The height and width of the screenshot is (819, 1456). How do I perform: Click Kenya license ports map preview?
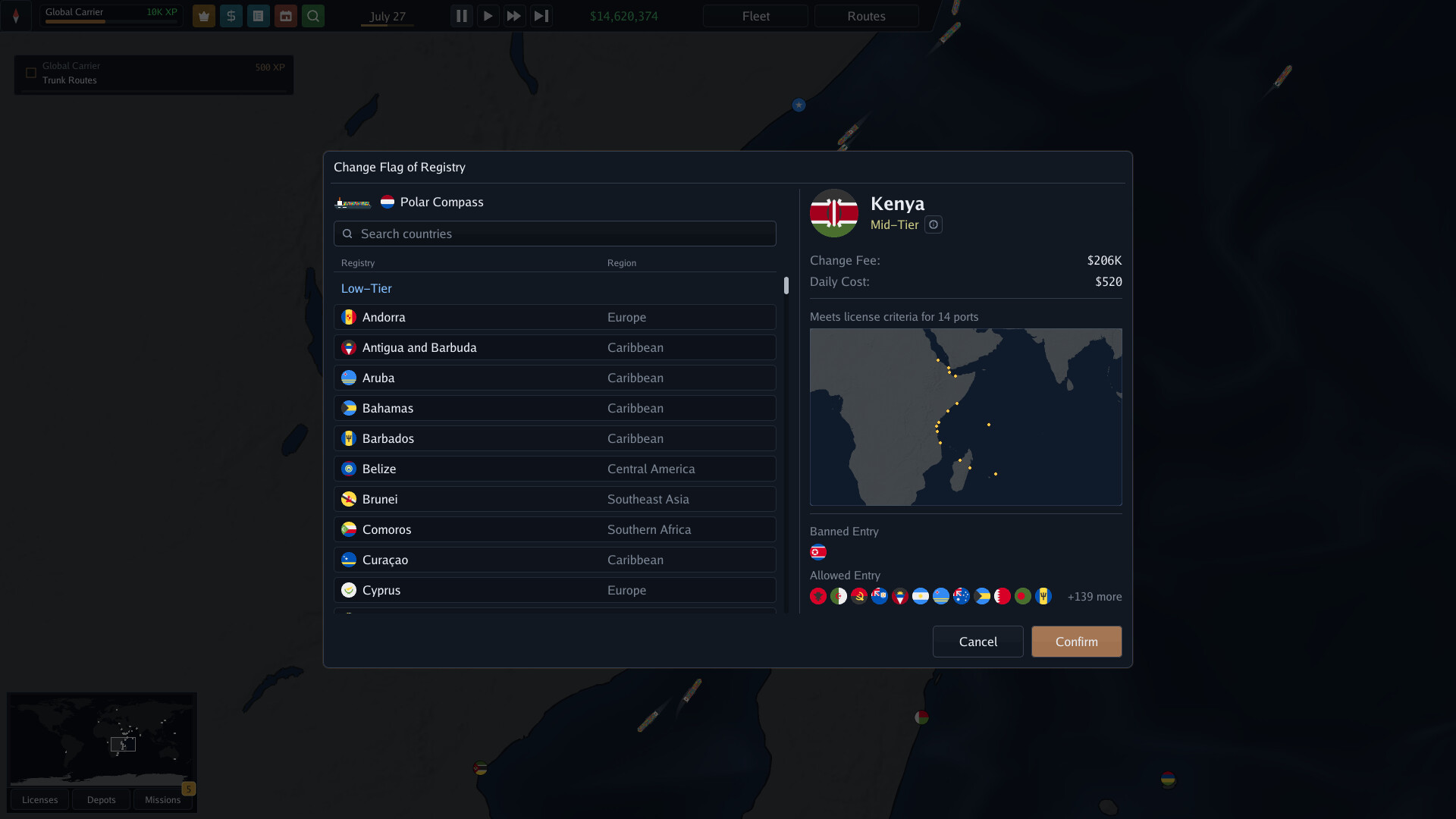965,417
